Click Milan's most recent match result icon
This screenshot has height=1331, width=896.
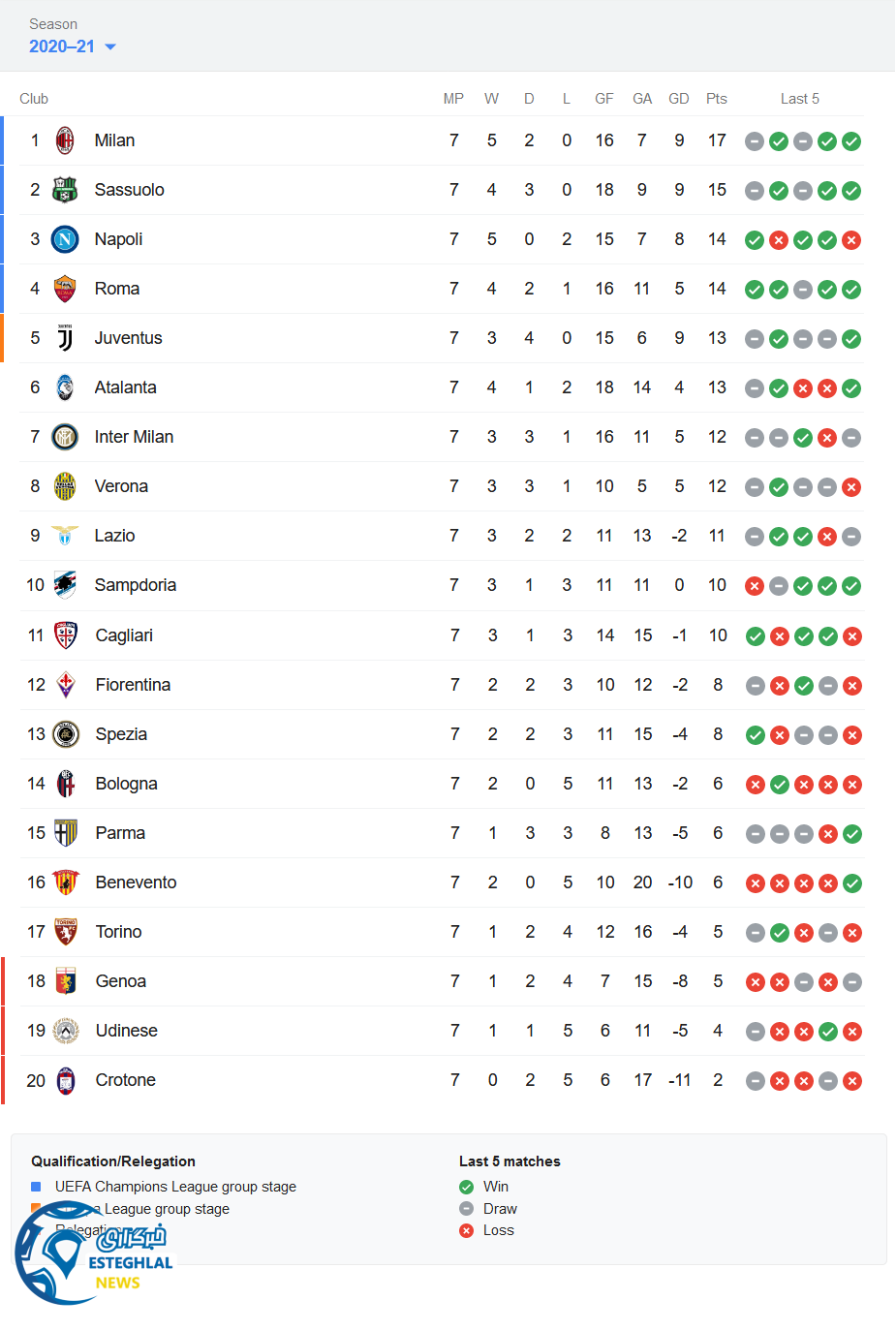(851, 141)
